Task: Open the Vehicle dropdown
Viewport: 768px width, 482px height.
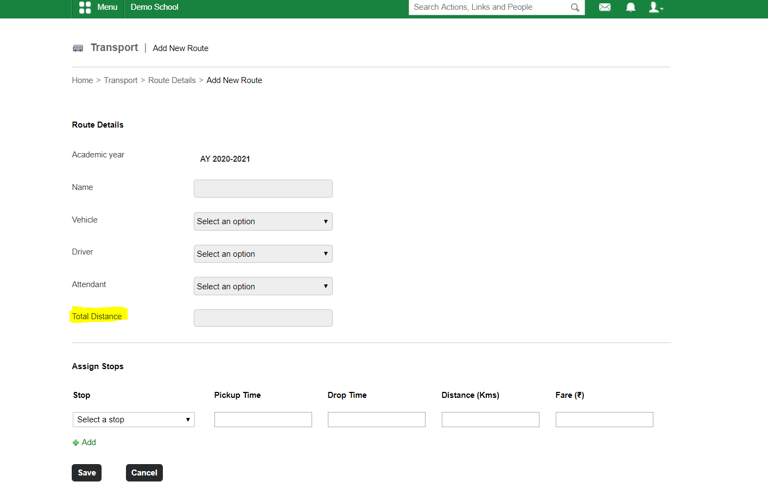Action: (x=263, y=221)
